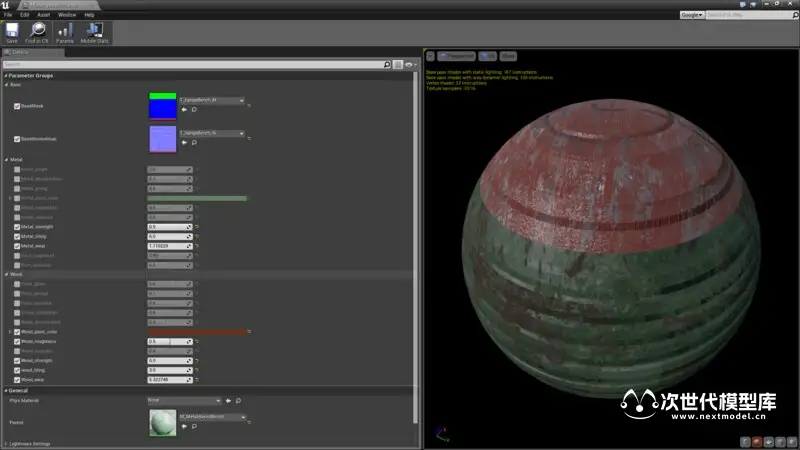The image size is (800, 450).
Task: Click the Perspective viewport button
Action: (x=457, y=56)
